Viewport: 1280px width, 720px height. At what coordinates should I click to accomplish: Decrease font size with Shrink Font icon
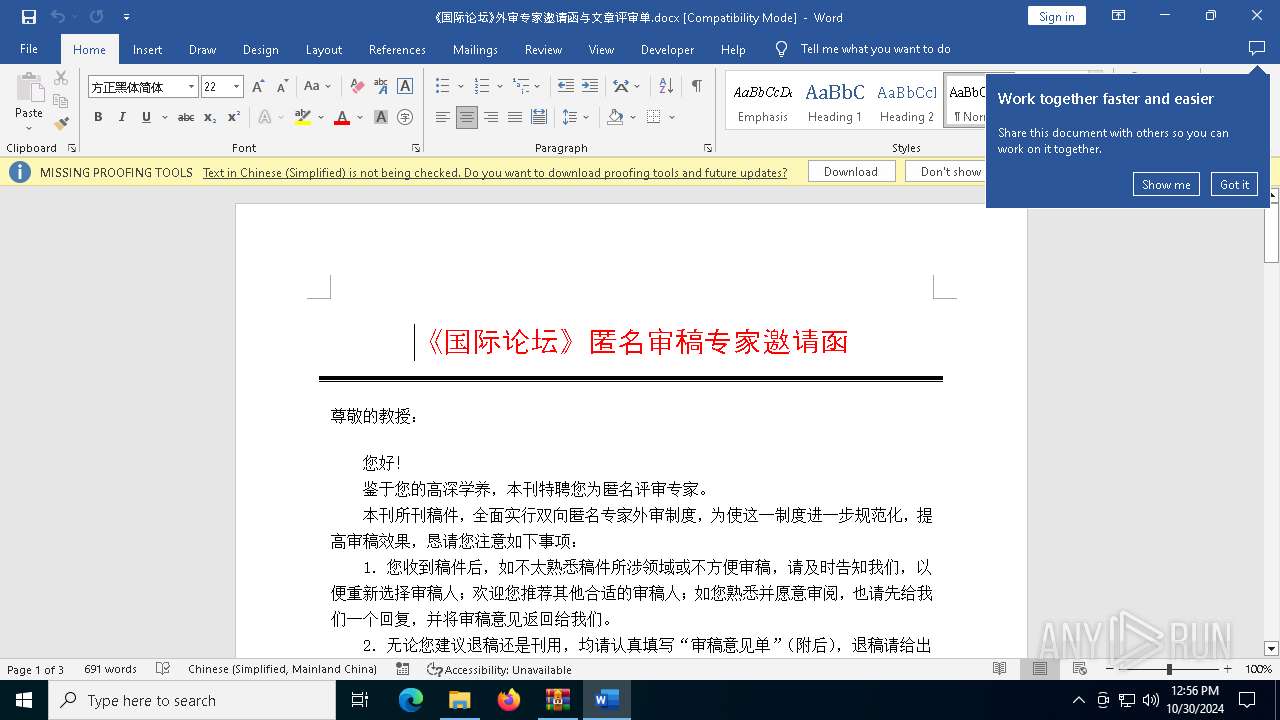pyautogui.click(x=282, y=87)
